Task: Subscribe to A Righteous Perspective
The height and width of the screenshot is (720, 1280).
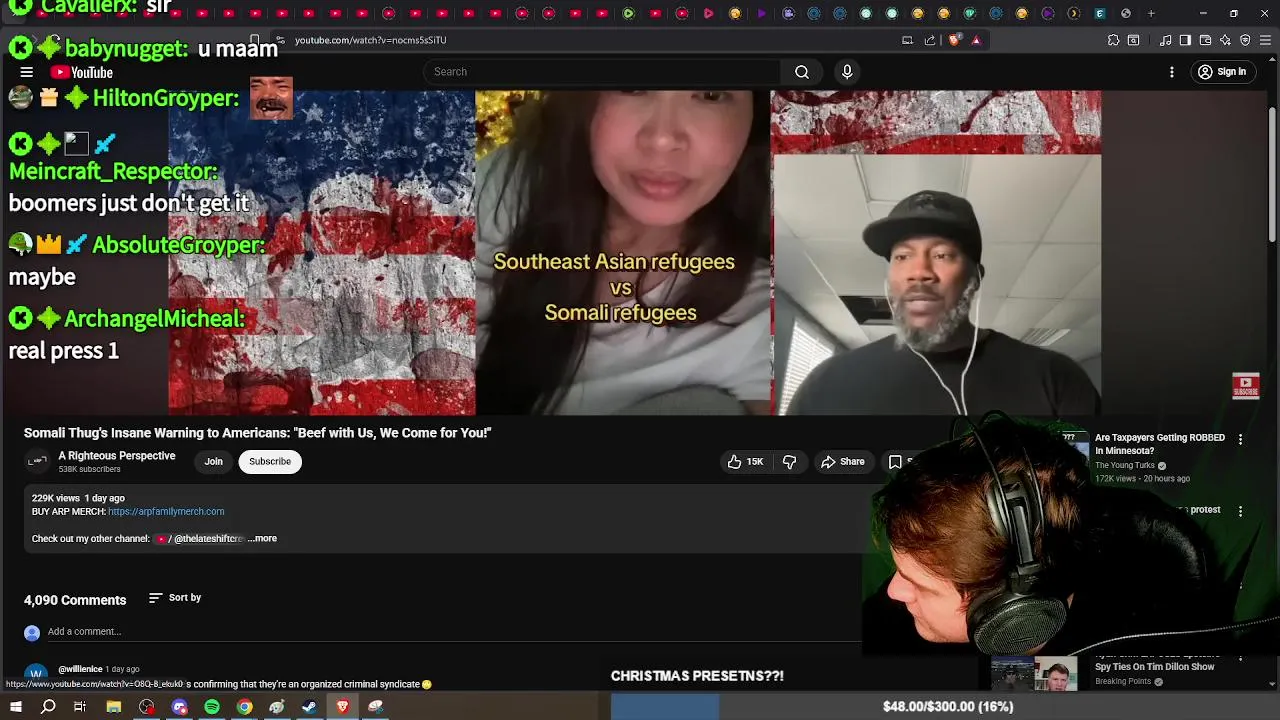Action: coord(270,462)
